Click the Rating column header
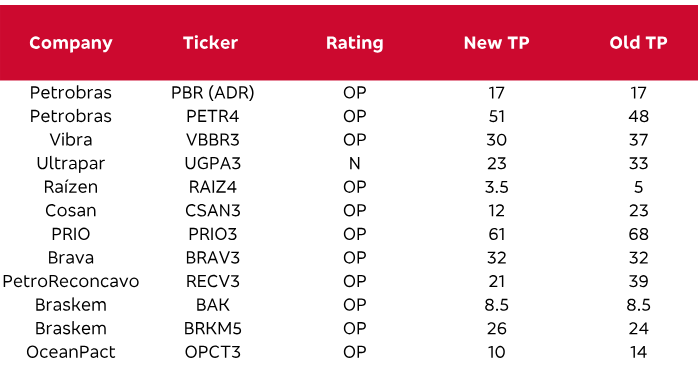This screenshot has height=366, width=698. (354, 43)
